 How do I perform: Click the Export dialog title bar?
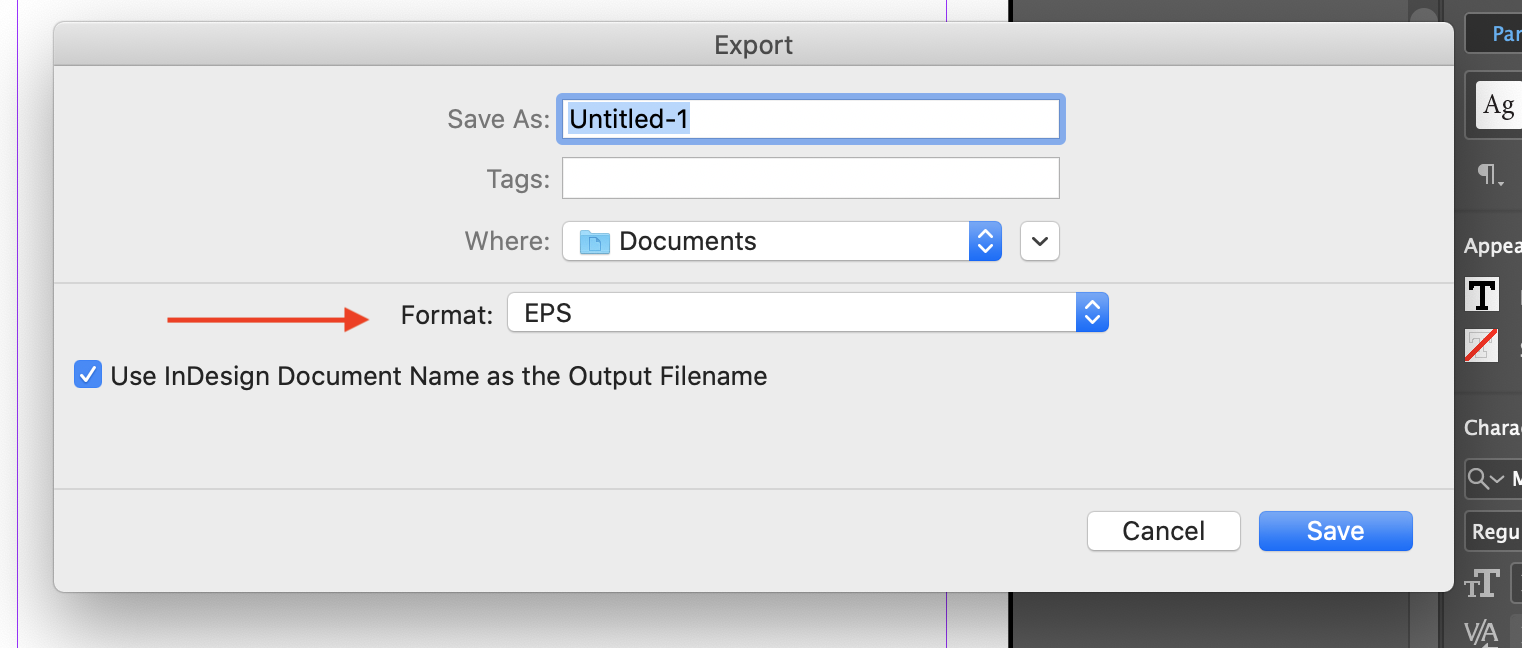[753, 45]
